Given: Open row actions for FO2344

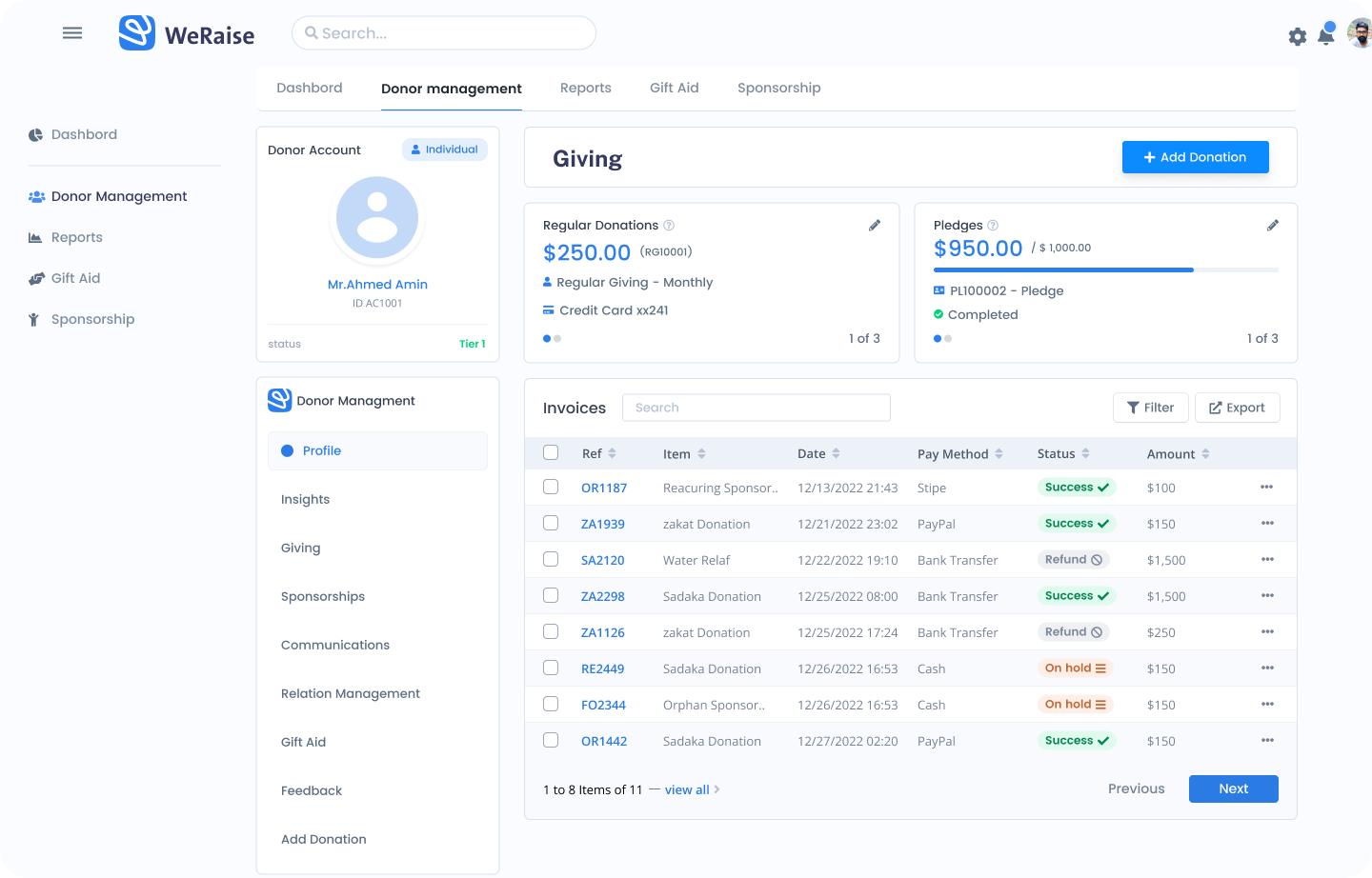Looking at the screenshot, I should tap(1267, 705).
